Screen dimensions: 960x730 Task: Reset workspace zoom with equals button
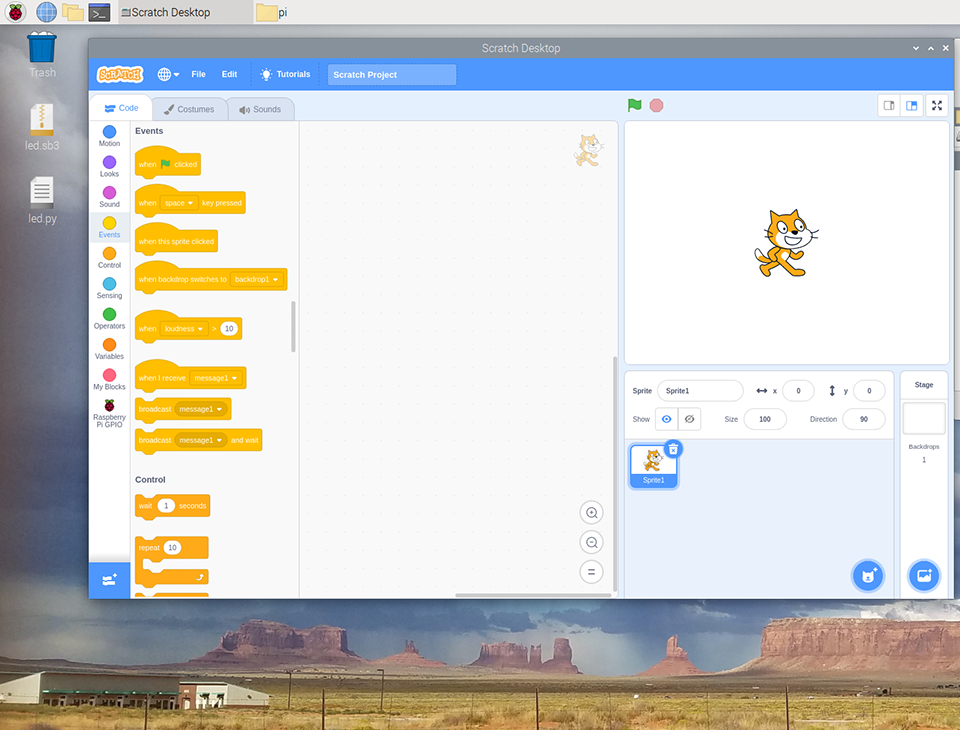click(x=591, y=572)
